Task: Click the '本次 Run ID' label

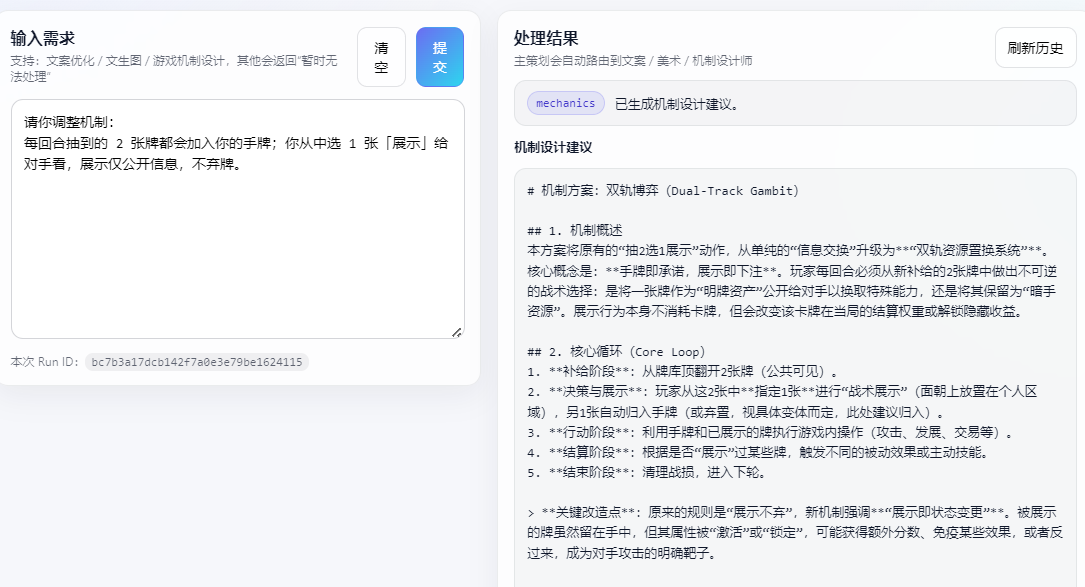Action: (x=44, y=362)
